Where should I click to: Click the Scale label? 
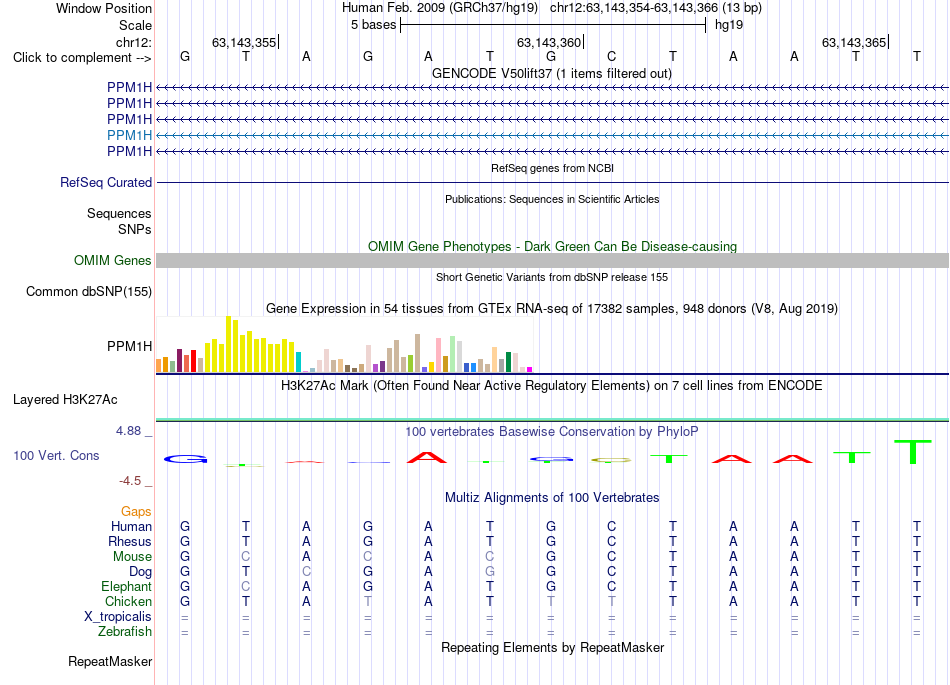136,25
